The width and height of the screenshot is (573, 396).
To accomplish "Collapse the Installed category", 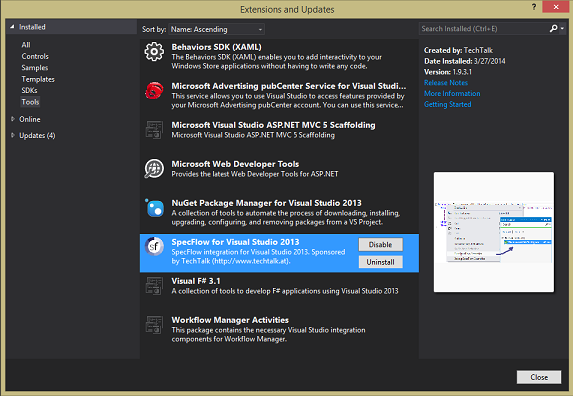I will (x=12, y=27).
